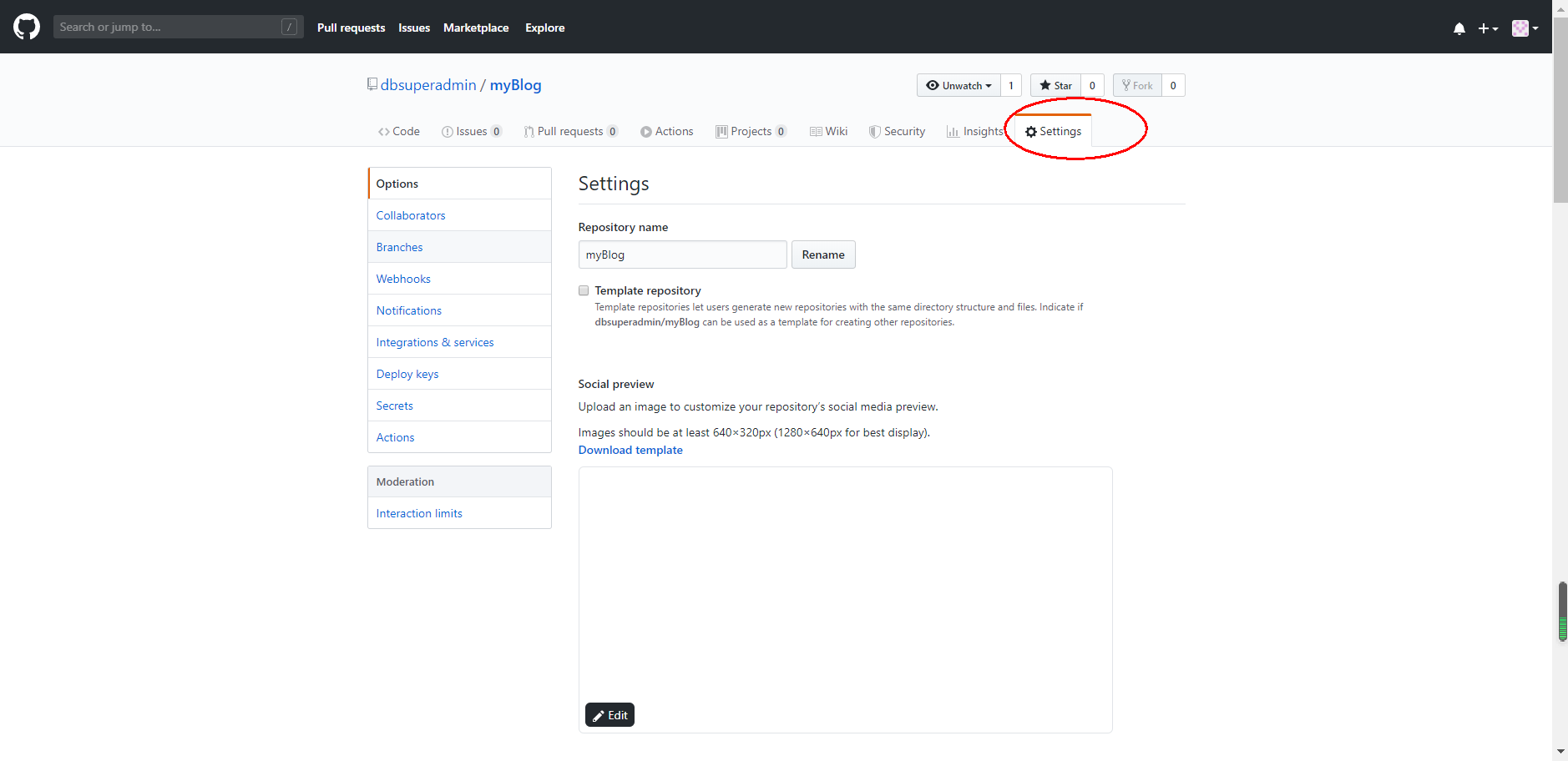Image resolution: width=1568 pixels, height=761 pixels.
Task: Open the myBlog repository link
Action: pos(515,85)
